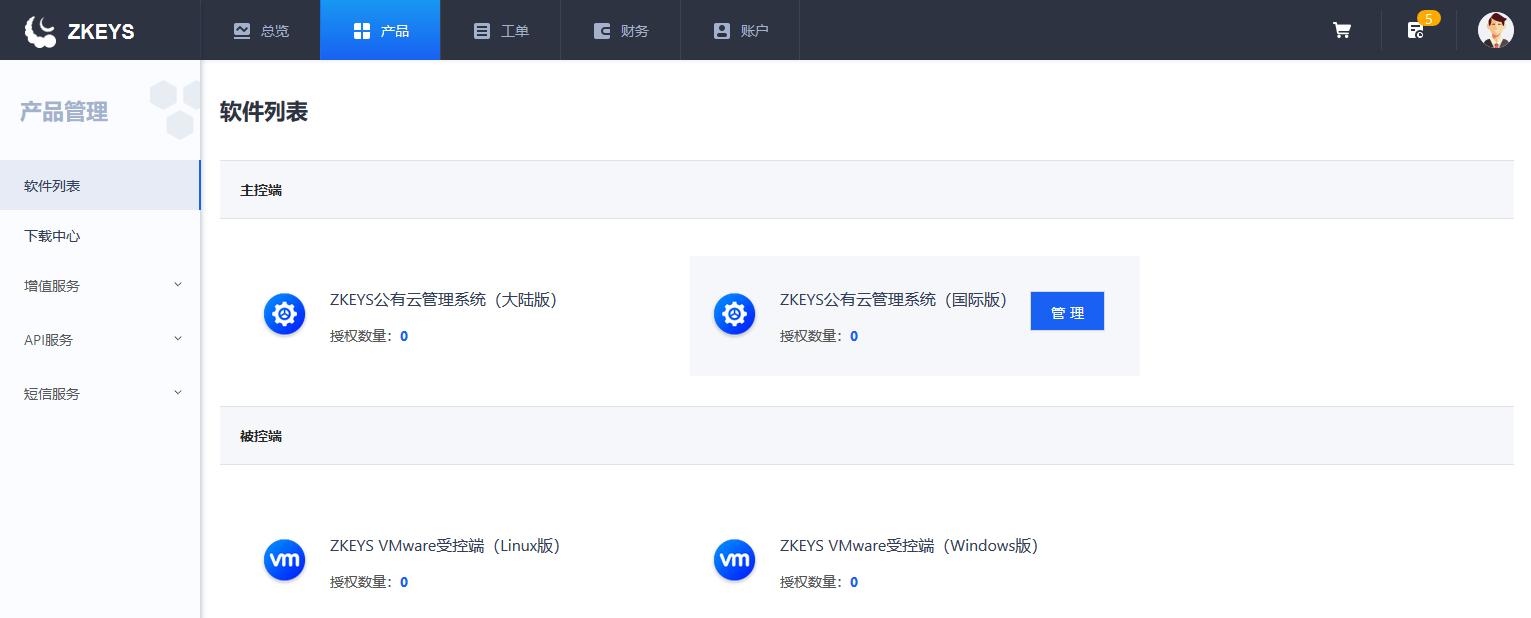Image resolution: width=1531 pixels, height=618 pixels.
Task: Click the vm icon for Linux版
Action: 285,560
